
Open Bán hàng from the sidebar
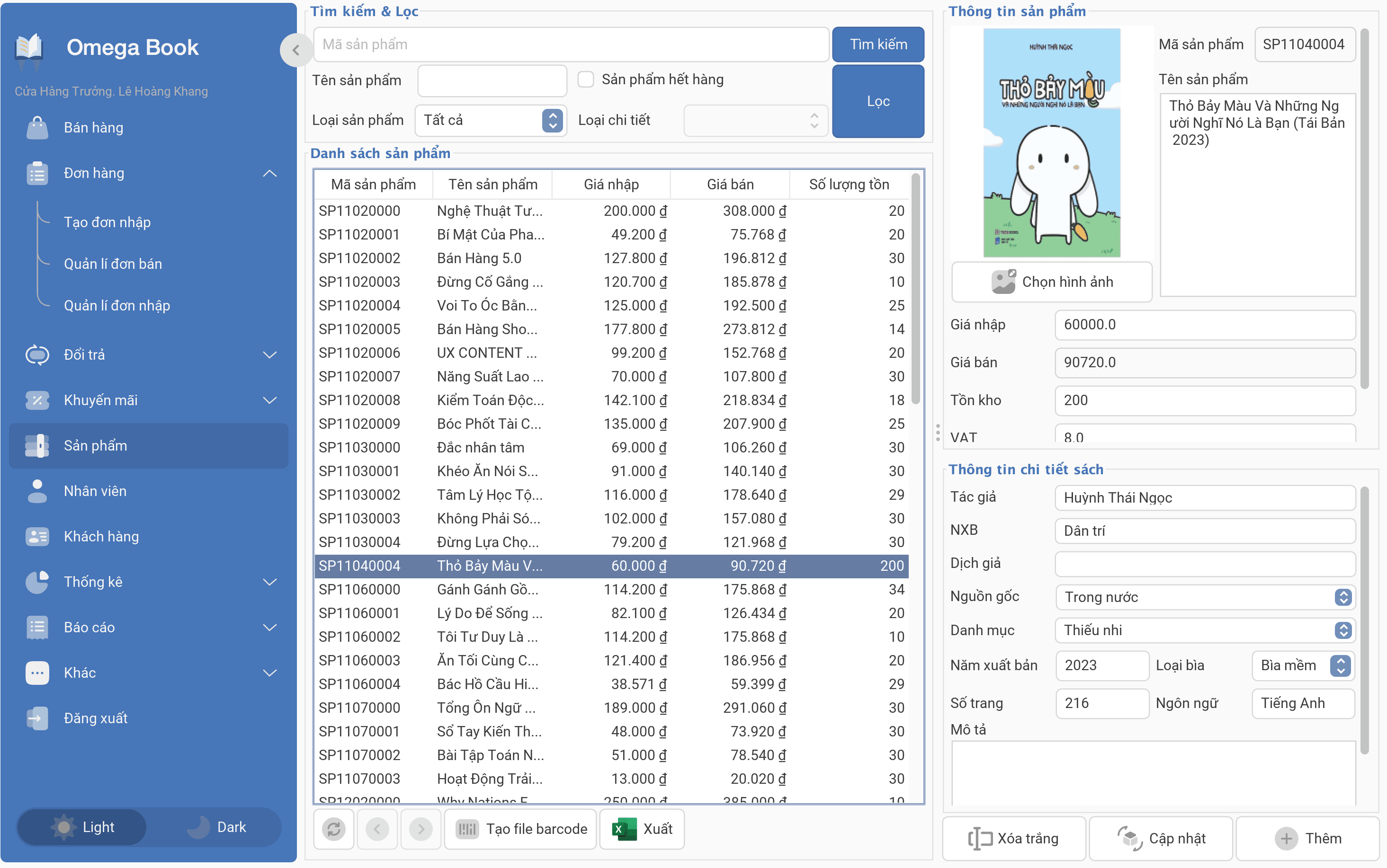point(149,127)
